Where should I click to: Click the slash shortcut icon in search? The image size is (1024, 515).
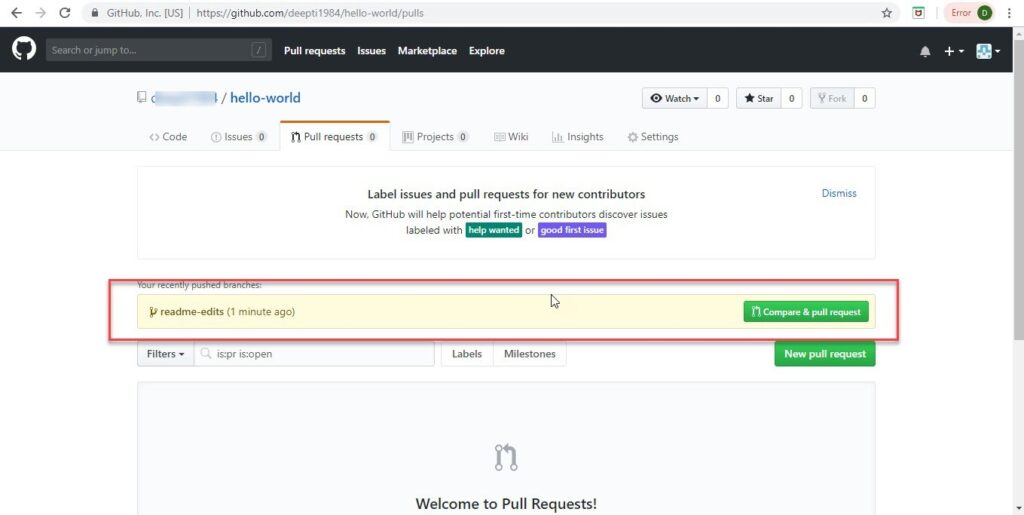[x=259, y=50]
